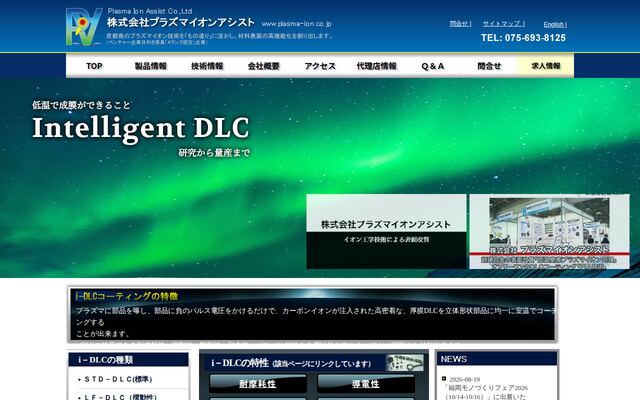Open the アクセス page
Image resolution: width=640 pixels, height=400 pixels.
(320, 66)
